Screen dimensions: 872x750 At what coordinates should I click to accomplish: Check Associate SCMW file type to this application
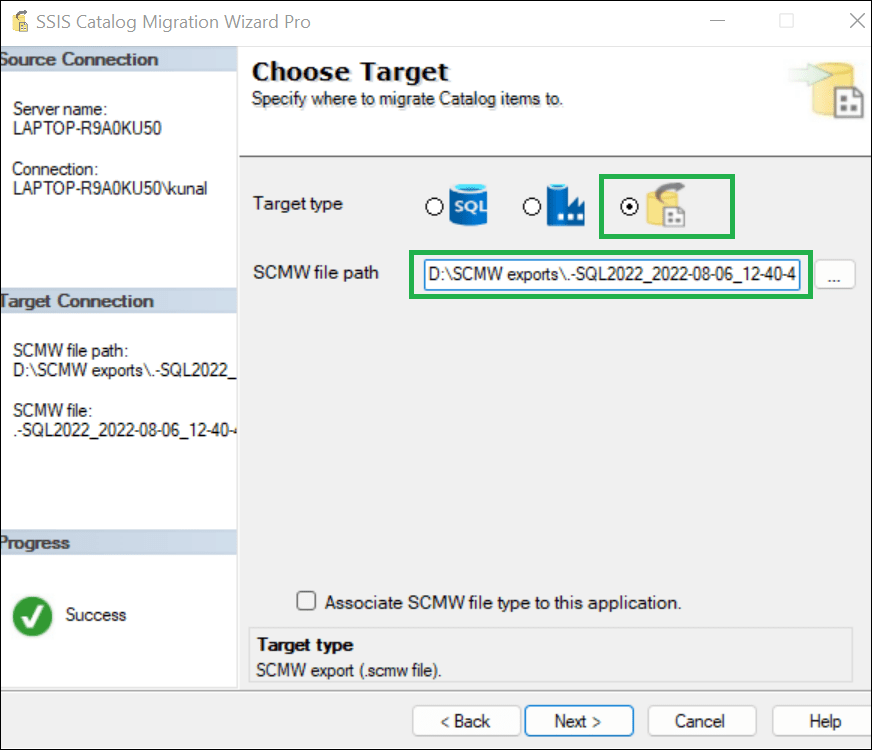point(306,601)
